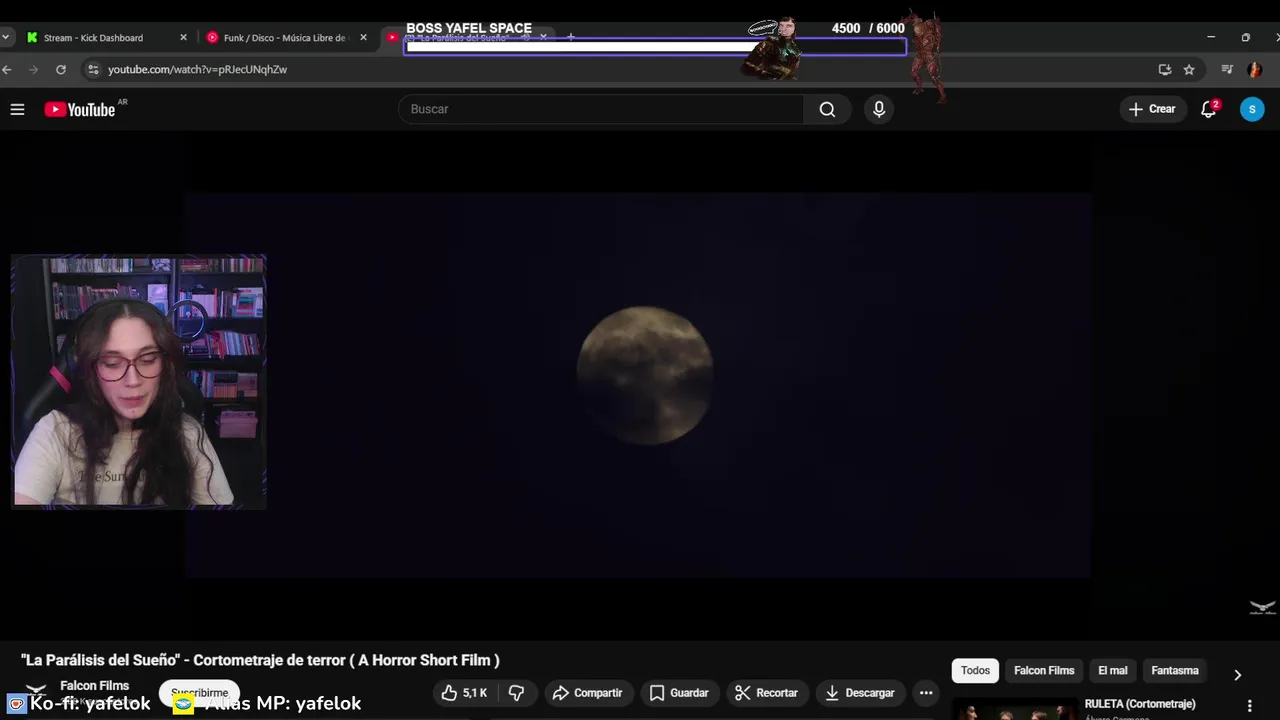This screenshot has width=1280, height=720.
Task: Open the RULETA (Cortometraje) video
Action: click(x=1140, y=704)
